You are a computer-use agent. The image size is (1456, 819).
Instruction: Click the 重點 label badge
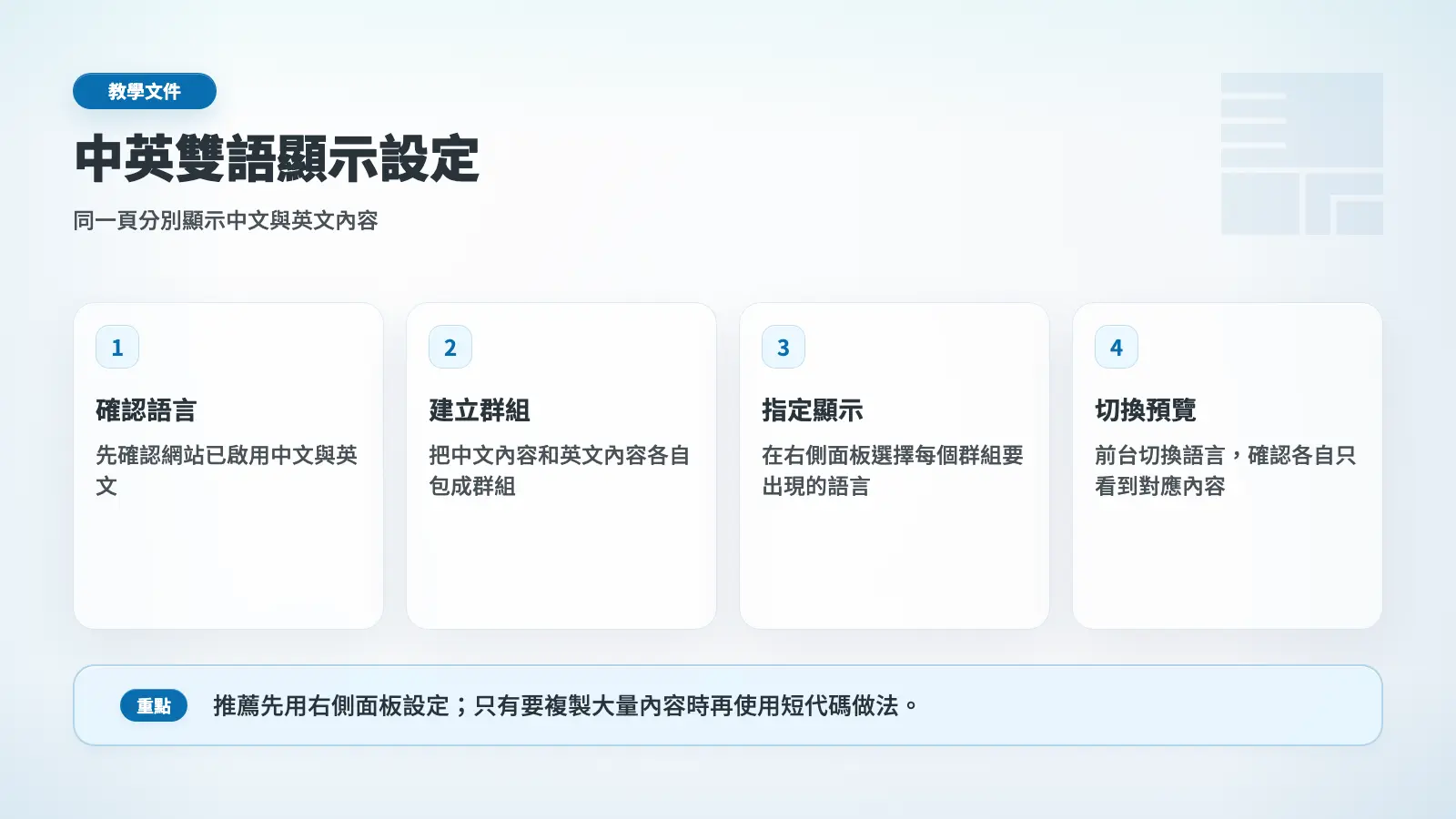click(154, 705)
